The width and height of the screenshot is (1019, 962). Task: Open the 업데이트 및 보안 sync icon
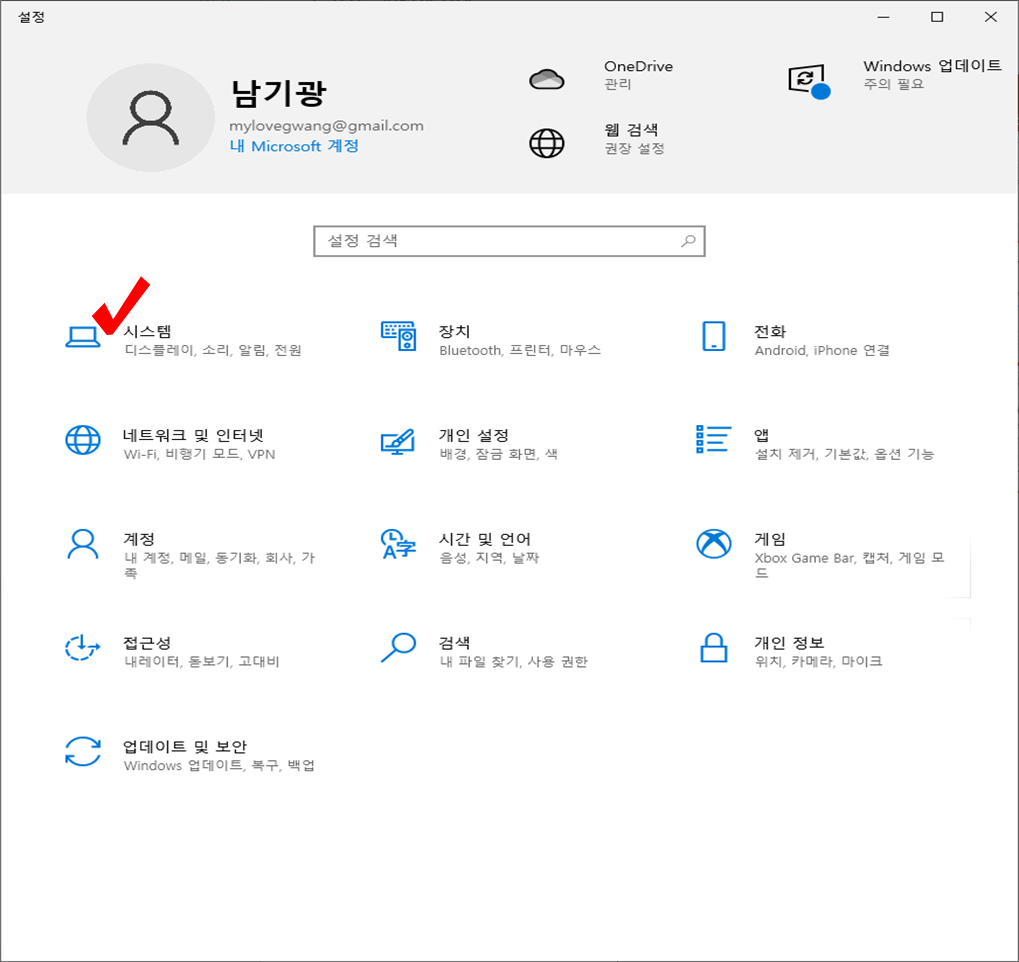point(83,751)
